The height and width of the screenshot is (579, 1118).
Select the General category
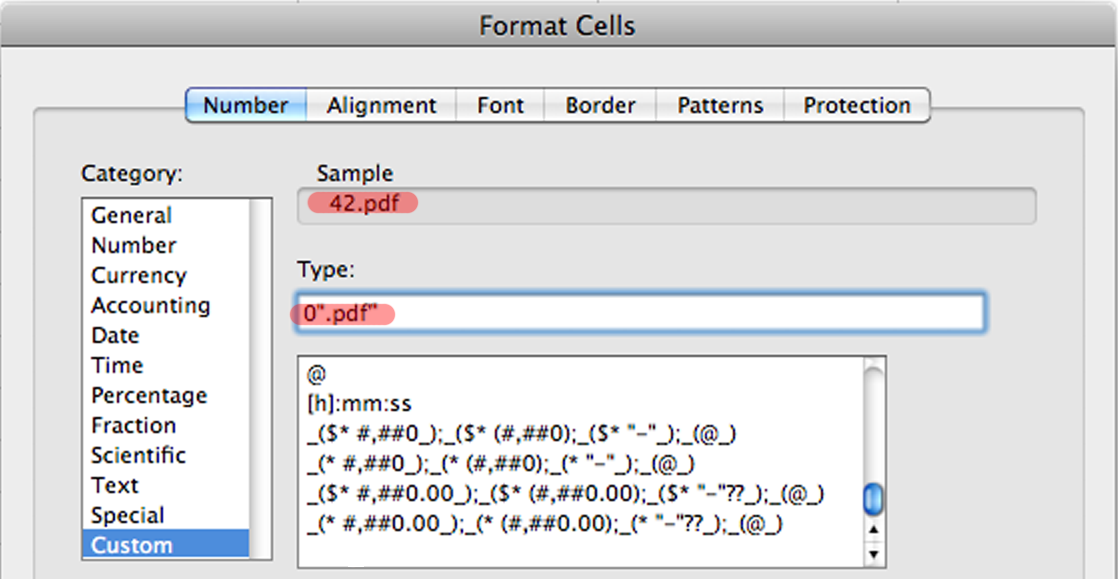point(131,215)
